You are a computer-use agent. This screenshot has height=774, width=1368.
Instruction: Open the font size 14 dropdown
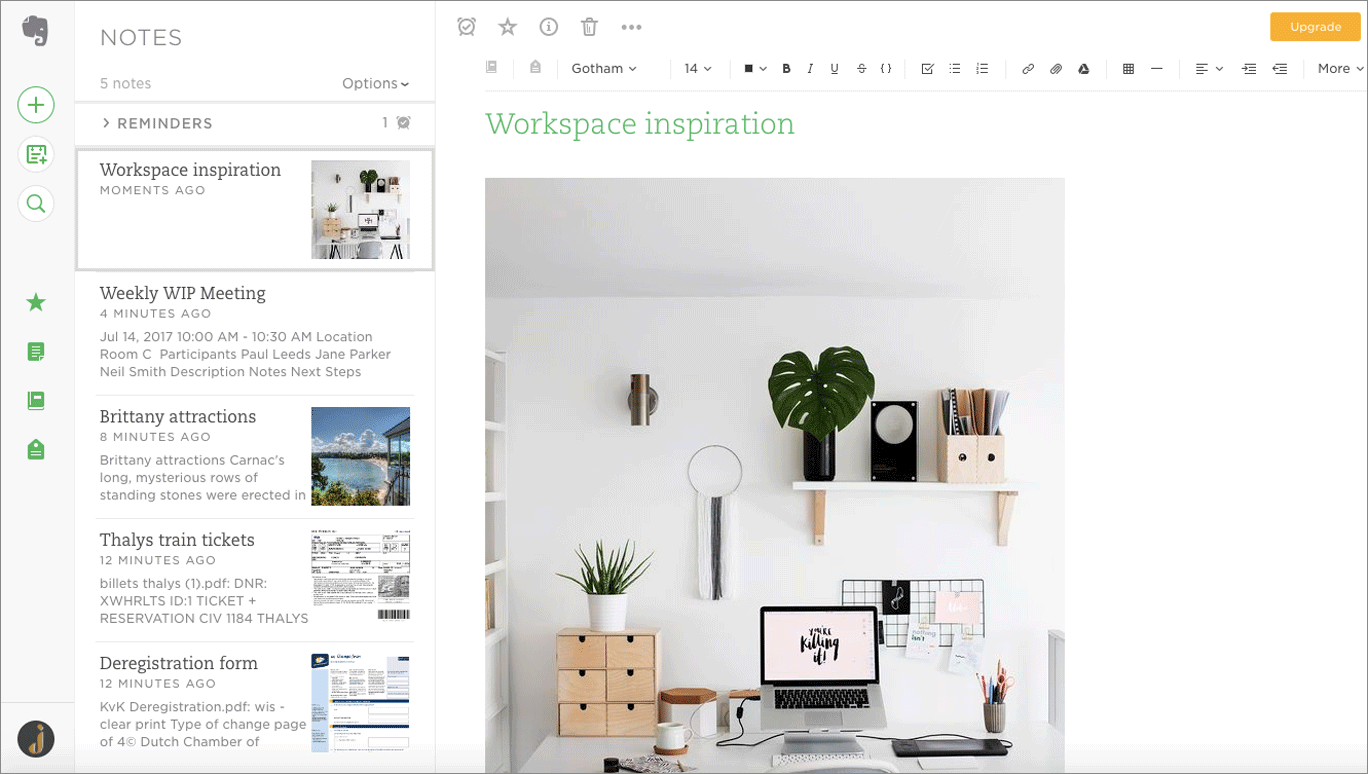[697, 69]
